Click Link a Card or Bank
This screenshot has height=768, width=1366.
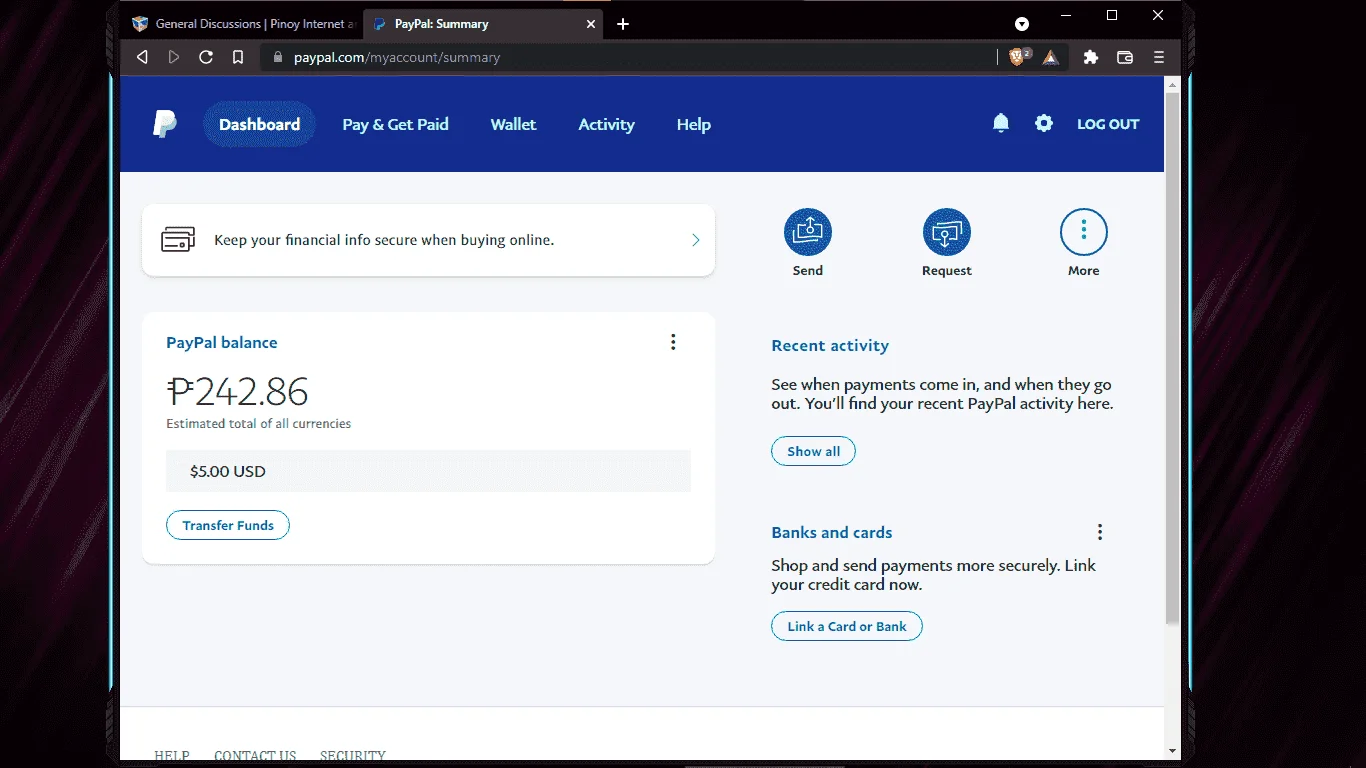coord(847,626)
